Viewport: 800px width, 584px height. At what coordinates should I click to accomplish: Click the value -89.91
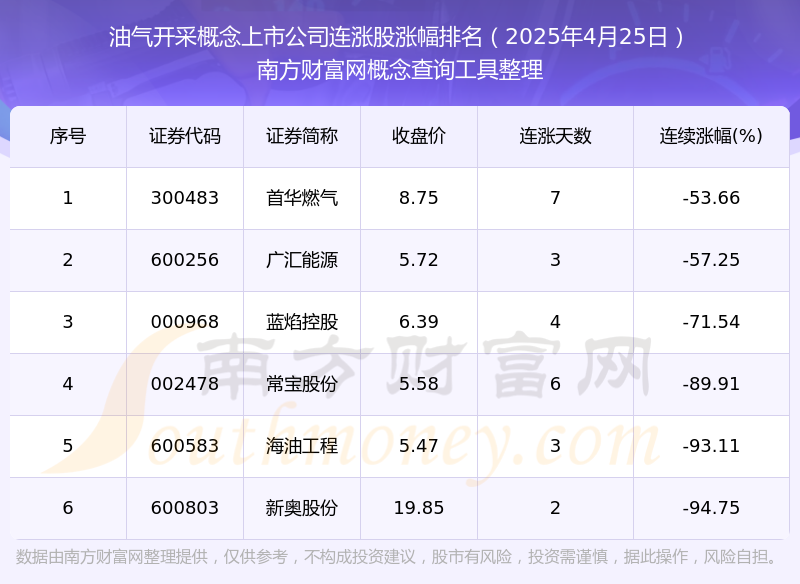click(711, 384)
